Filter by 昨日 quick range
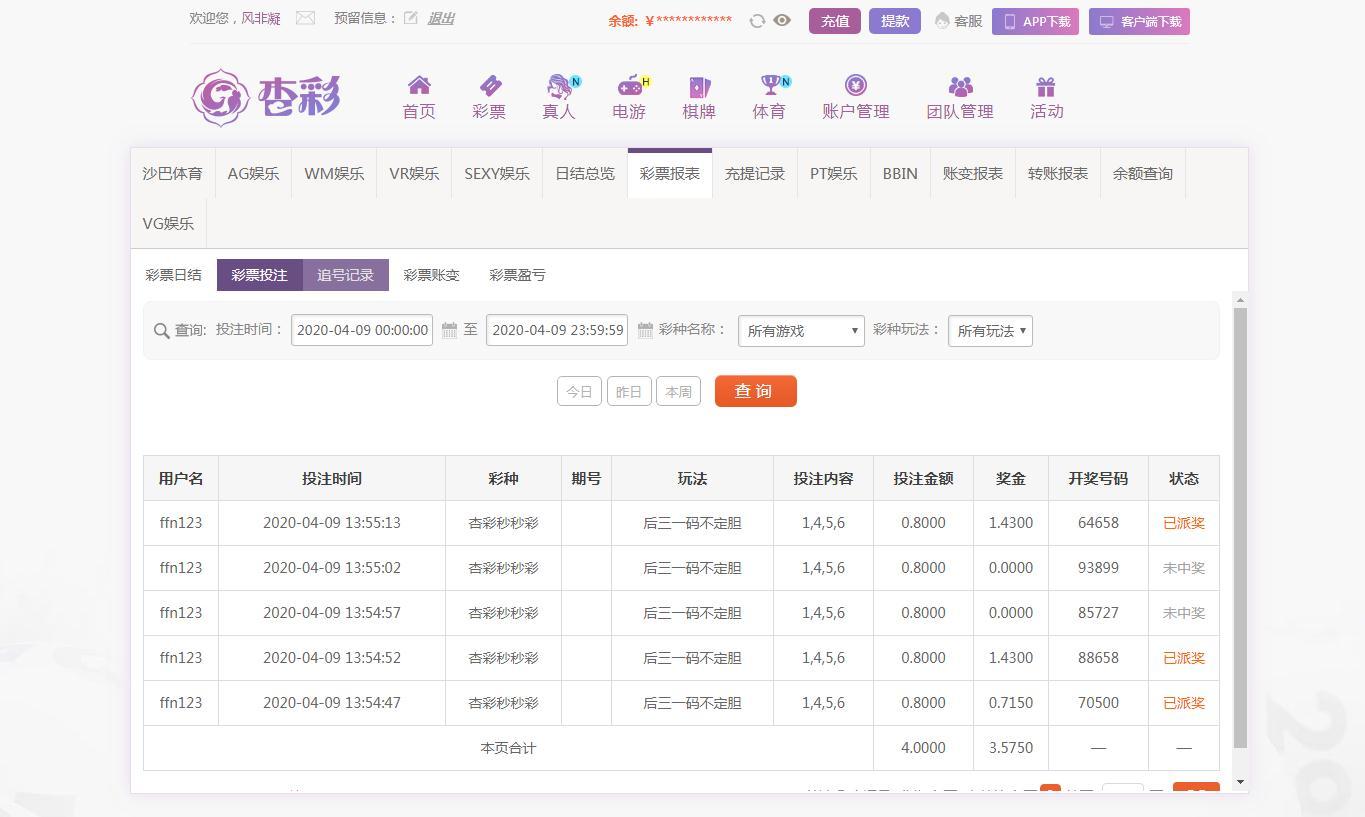The height and width of the screenshot is (817, 1365). (629, 391)
